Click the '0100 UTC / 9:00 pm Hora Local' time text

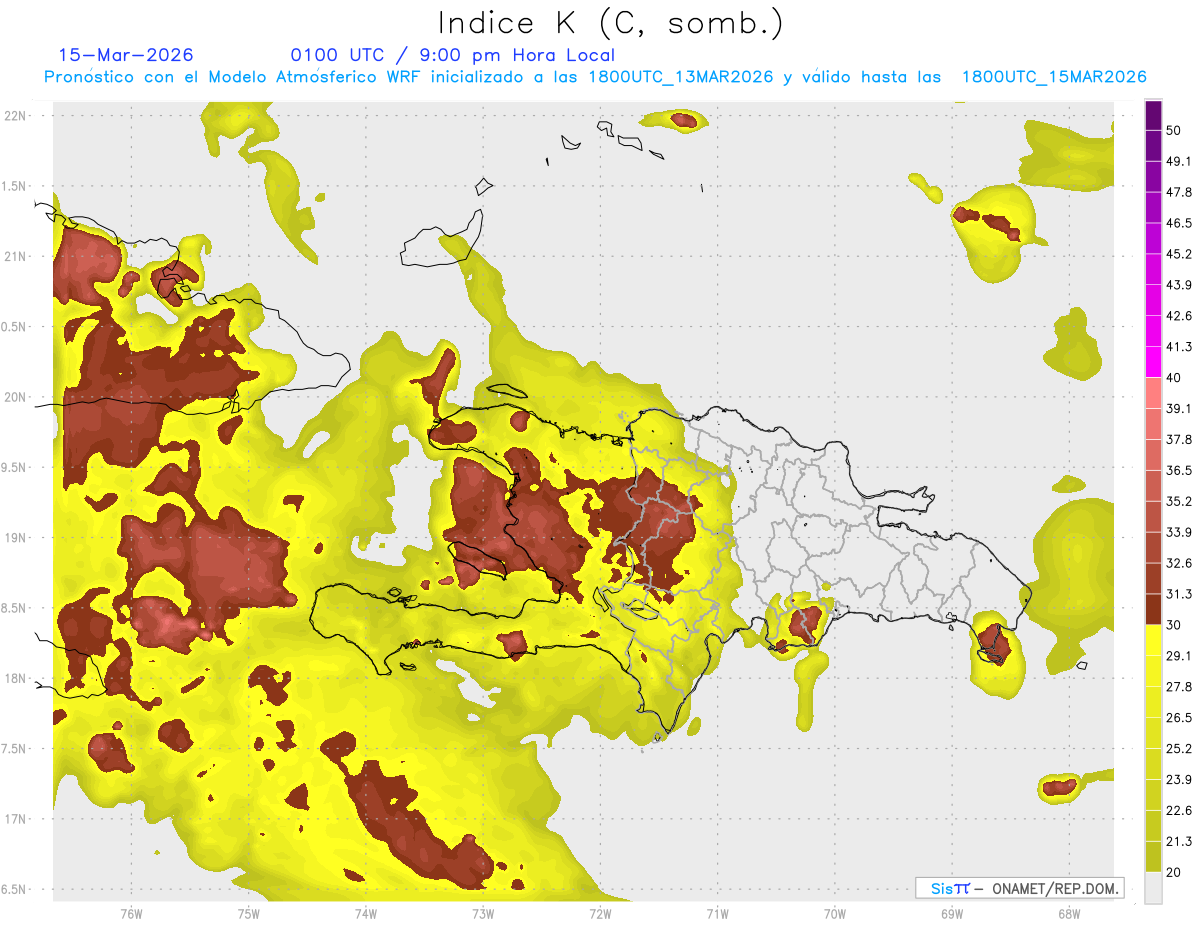point(452,55)
